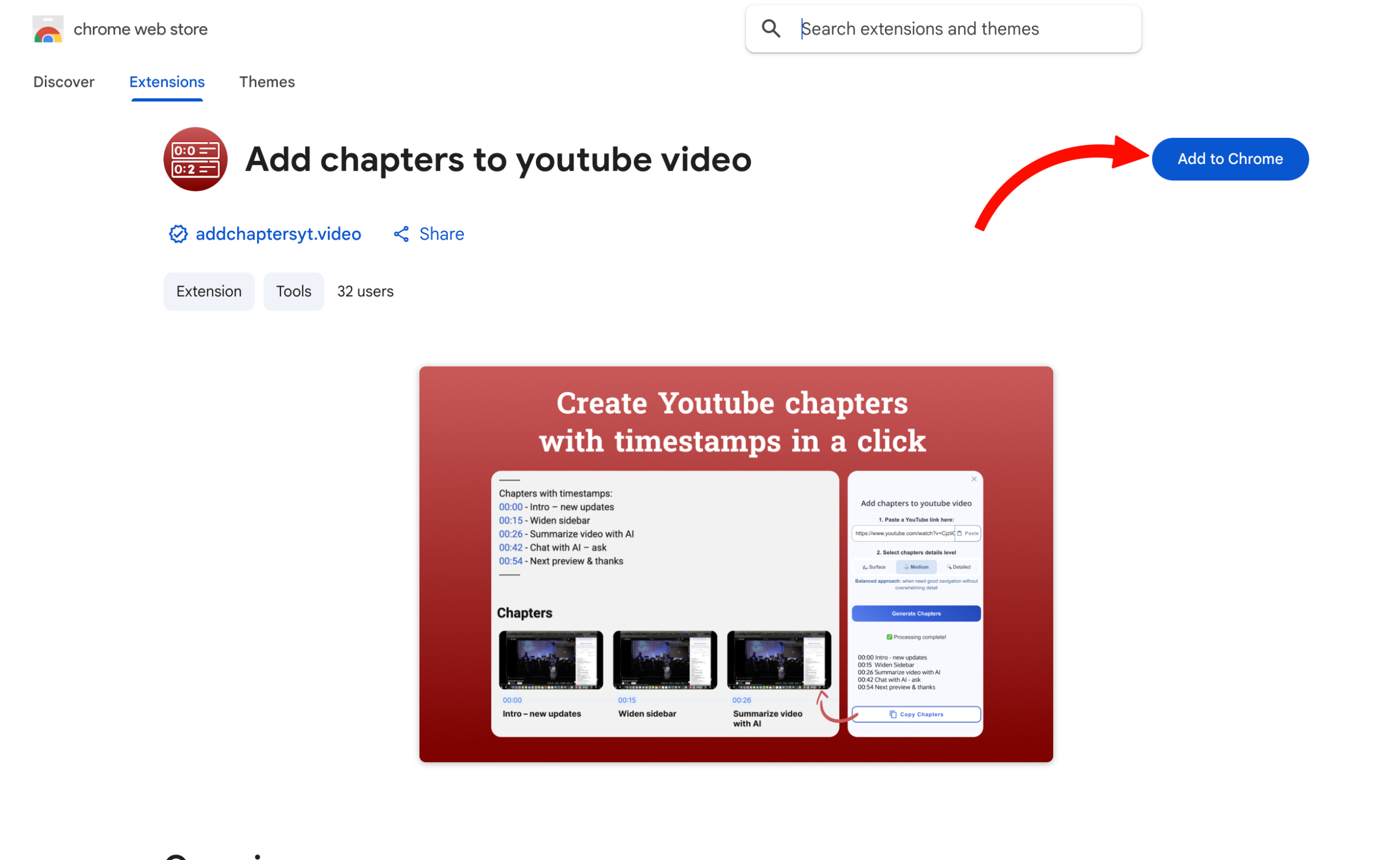
Task: Click the Extension category chip
Action: 209,291
